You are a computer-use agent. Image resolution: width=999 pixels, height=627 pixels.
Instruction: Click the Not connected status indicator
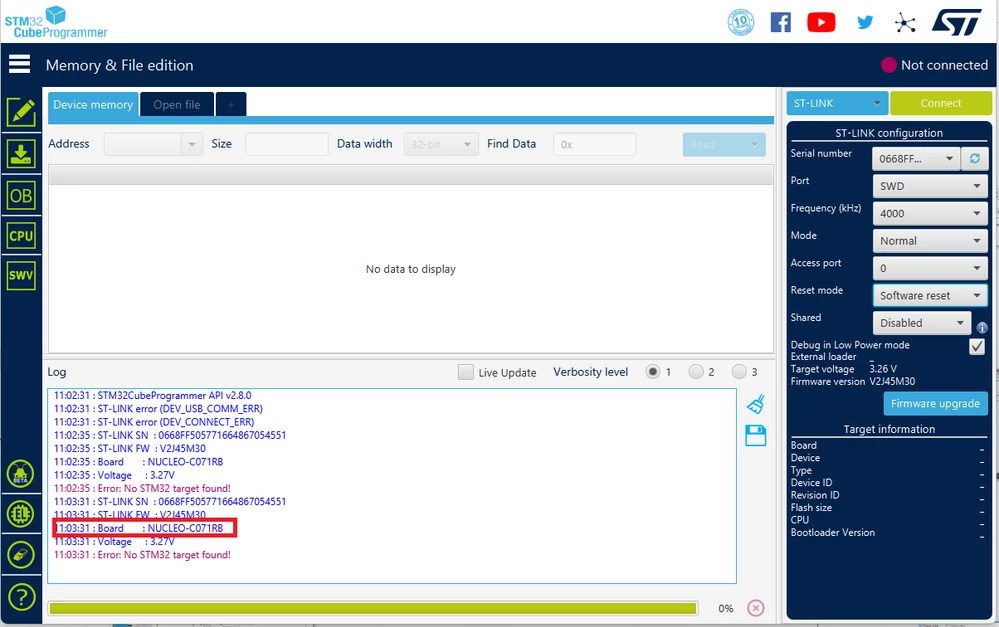[x=934, y=65]
